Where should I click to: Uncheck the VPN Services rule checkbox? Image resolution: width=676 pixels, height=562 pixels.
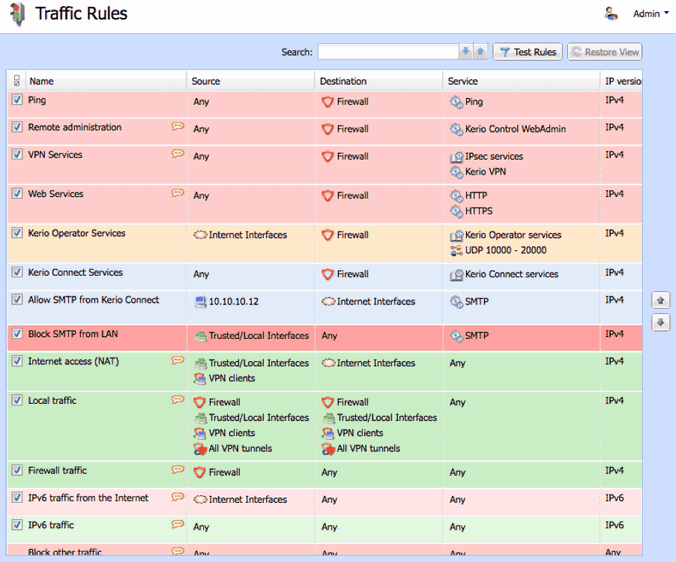[x=17, y=154]
